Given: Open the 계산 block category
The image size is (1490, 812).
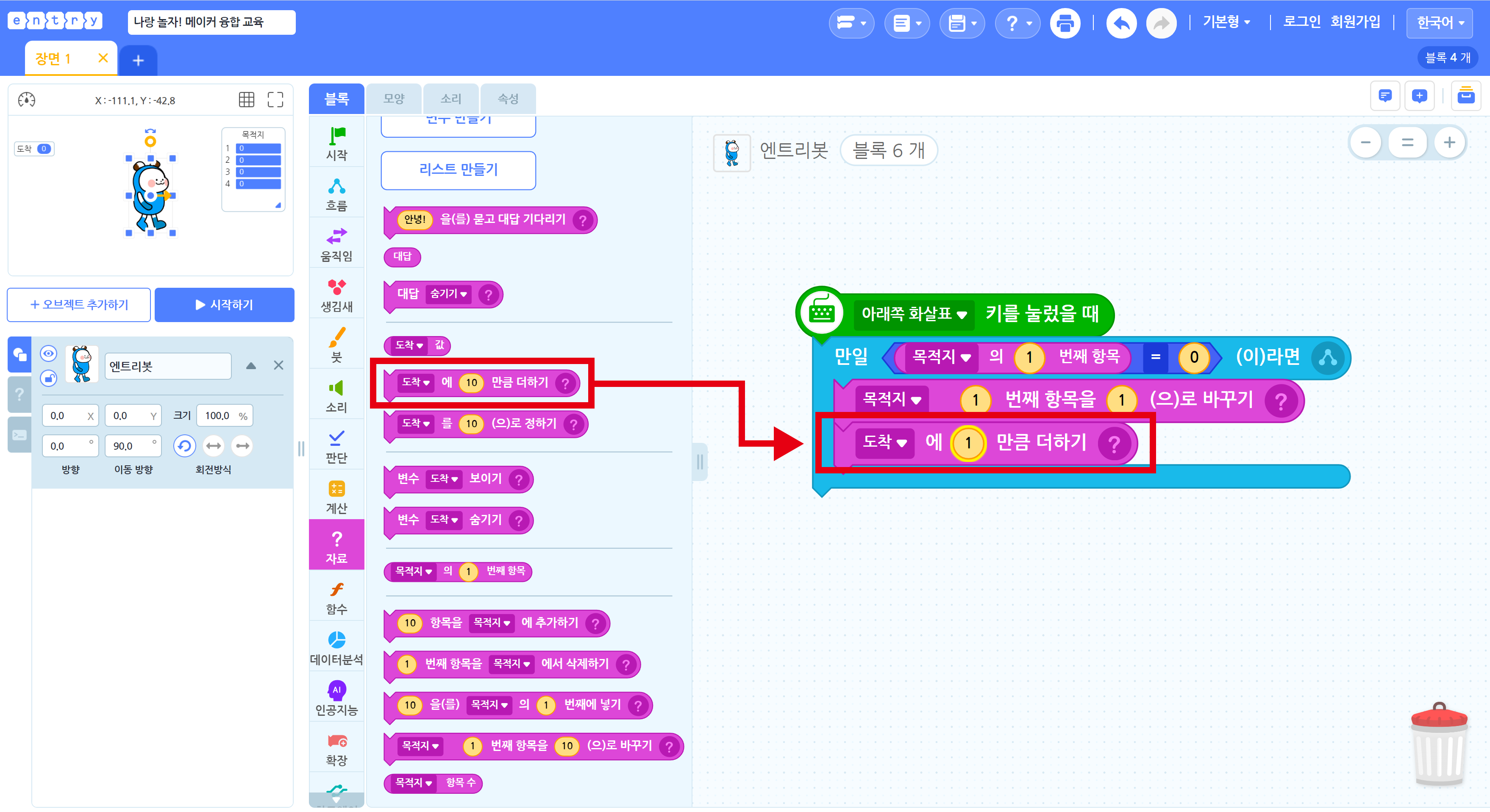Looking at the screenshot, I should click(336, 496).
